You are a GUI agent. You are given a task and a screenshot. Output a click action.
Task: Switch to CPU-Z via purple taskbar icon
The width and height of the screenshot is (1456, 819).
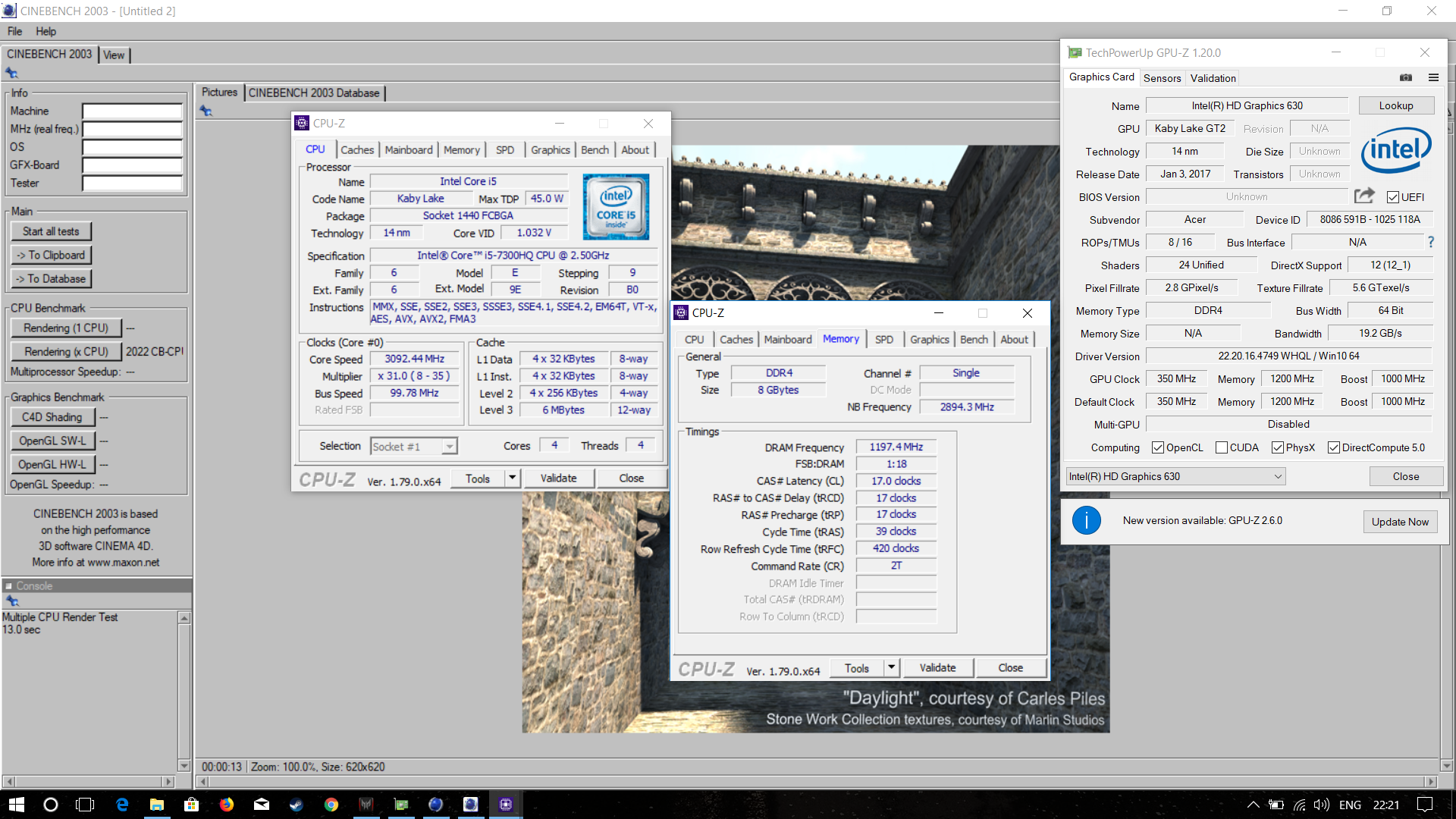(506, 805)
